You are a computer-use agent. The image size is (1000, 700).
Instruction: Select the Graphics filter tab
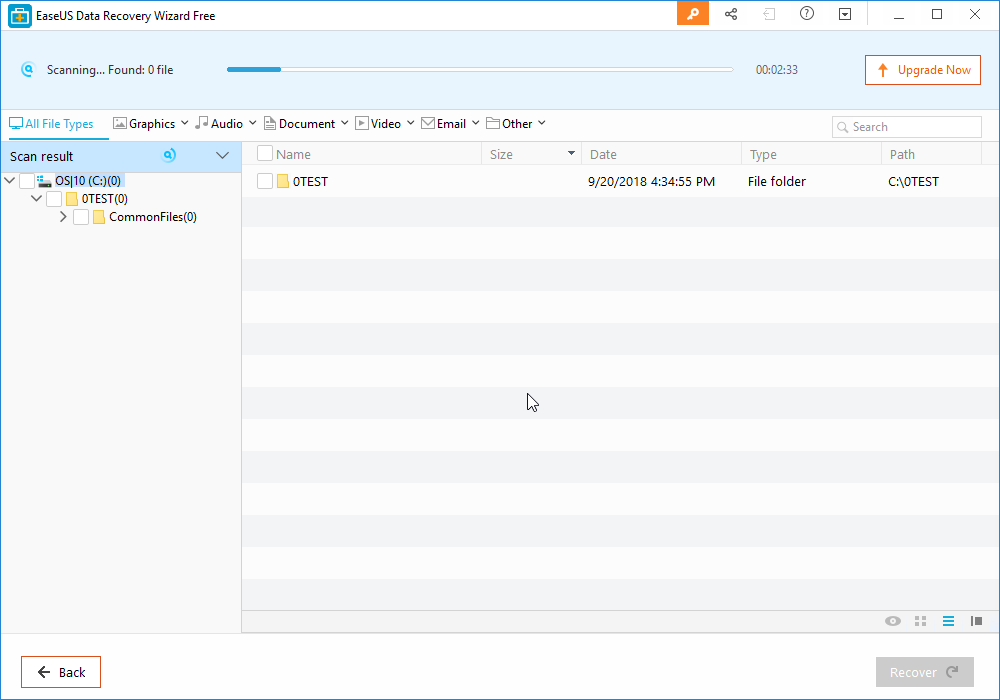tap(144, 124)
